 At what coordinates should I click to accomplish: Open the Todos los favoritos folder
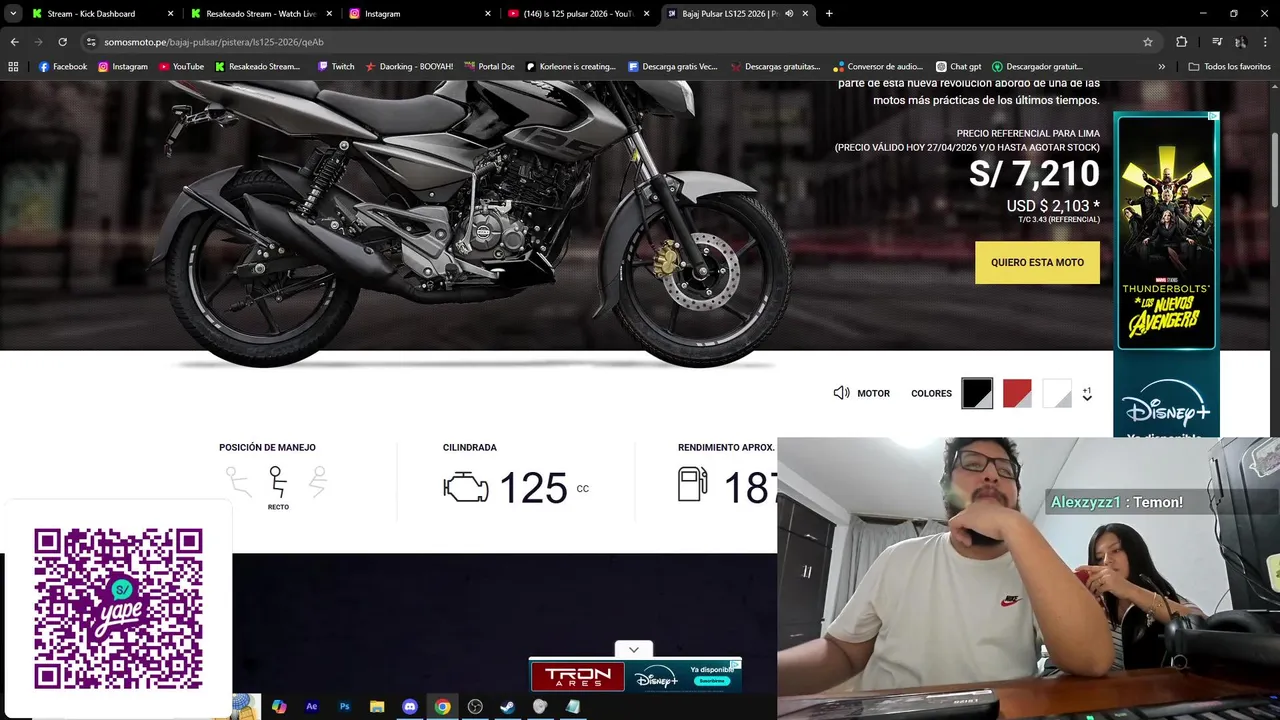click(1229, 66)
